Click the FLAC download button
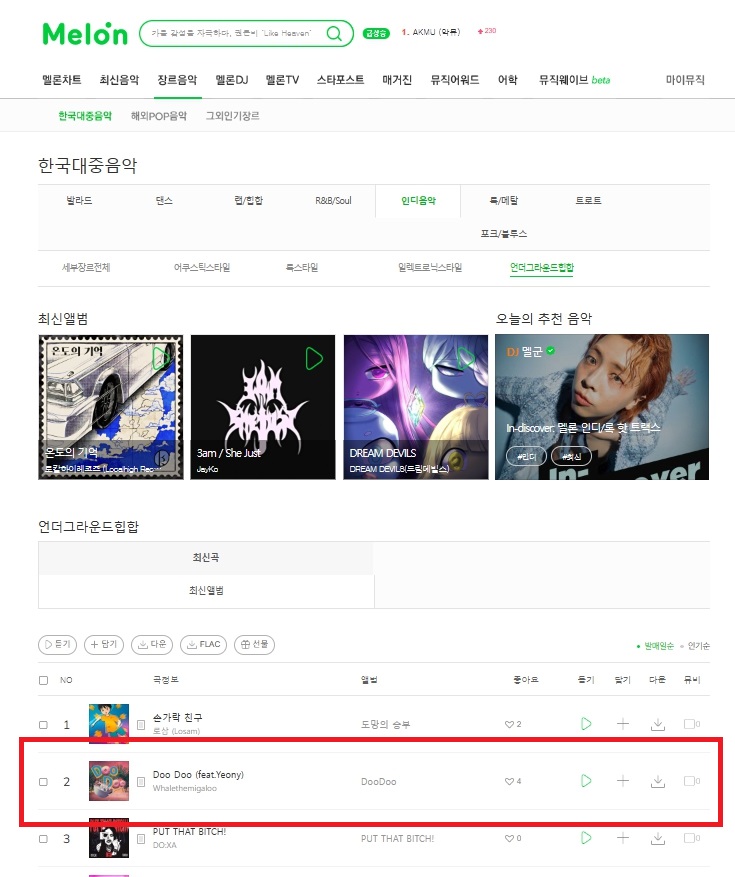The image size is (735, 877). click(204, 644)
